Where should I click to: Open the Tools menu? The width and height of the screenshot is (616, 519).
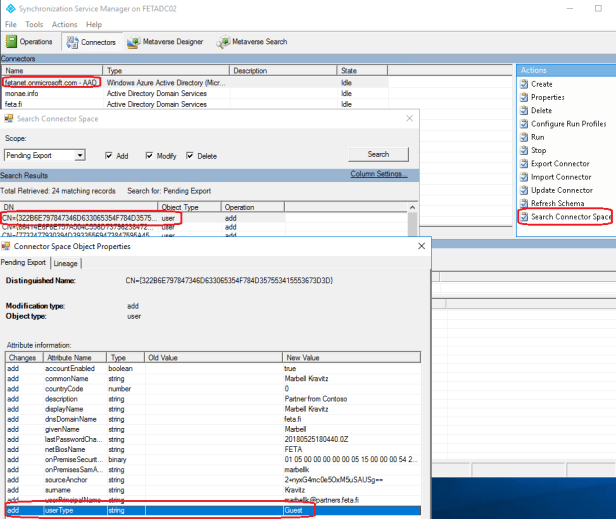tap(34, 24)
